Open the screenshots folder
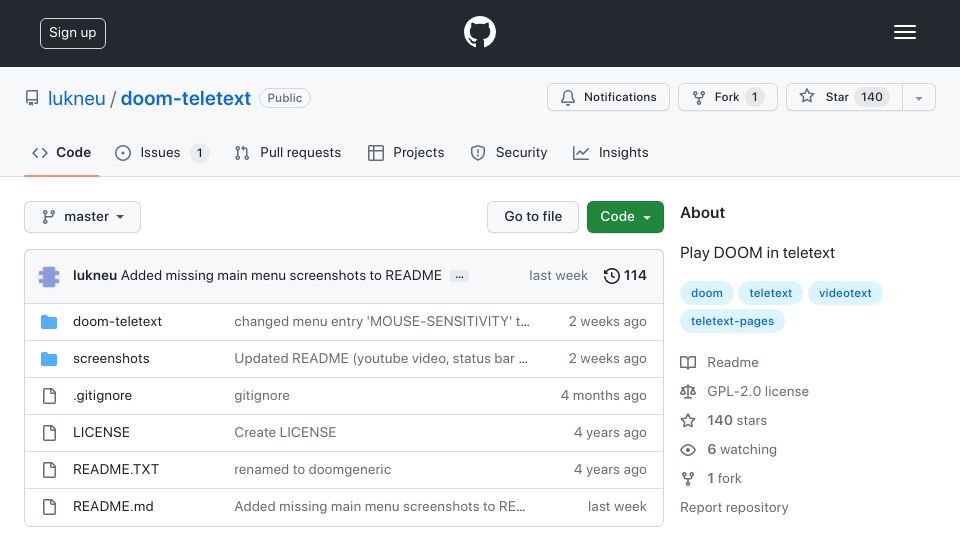 [x=111, y=358]
